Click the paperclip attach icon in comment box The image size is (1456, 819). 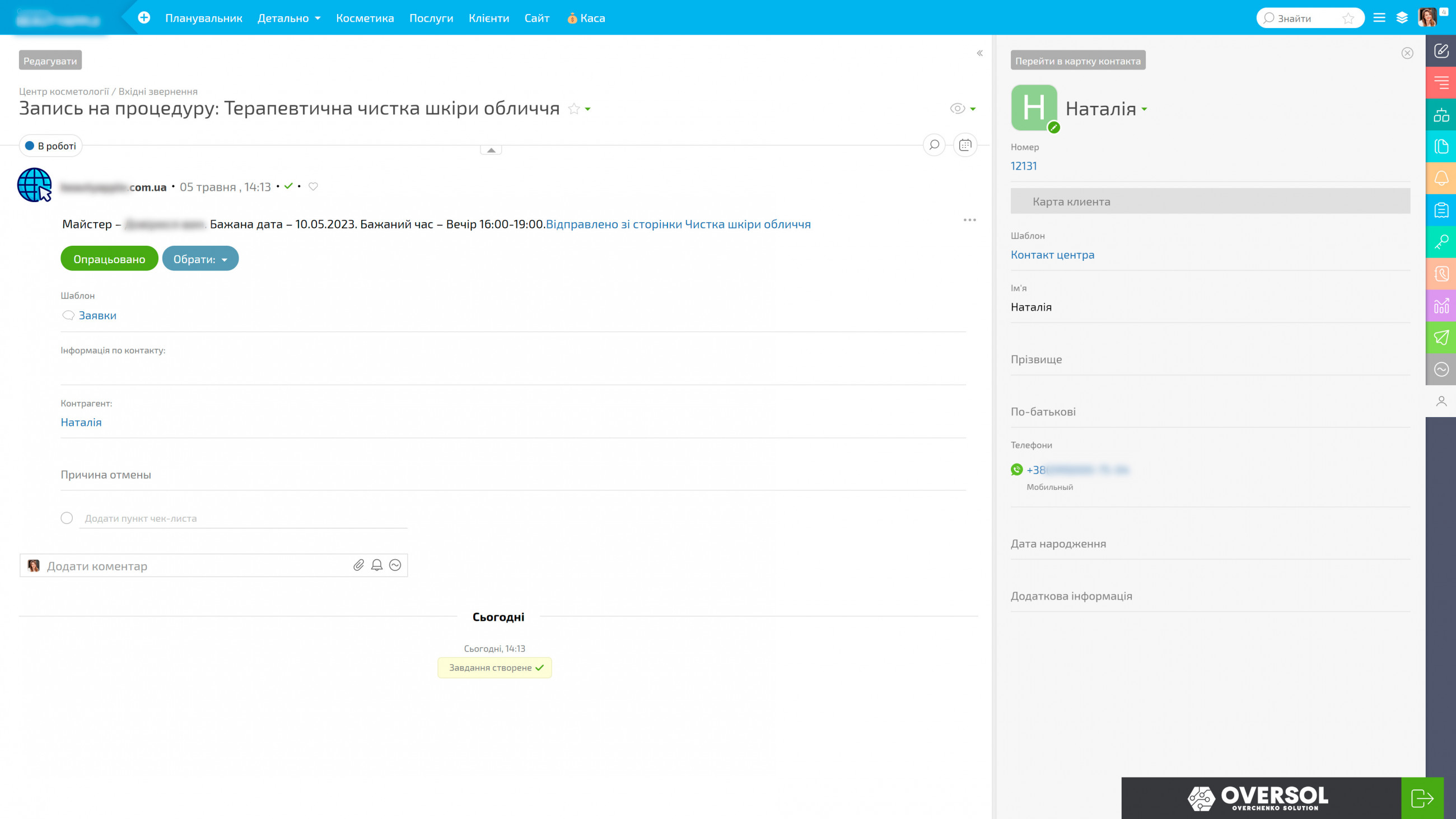tap(359, 565)
